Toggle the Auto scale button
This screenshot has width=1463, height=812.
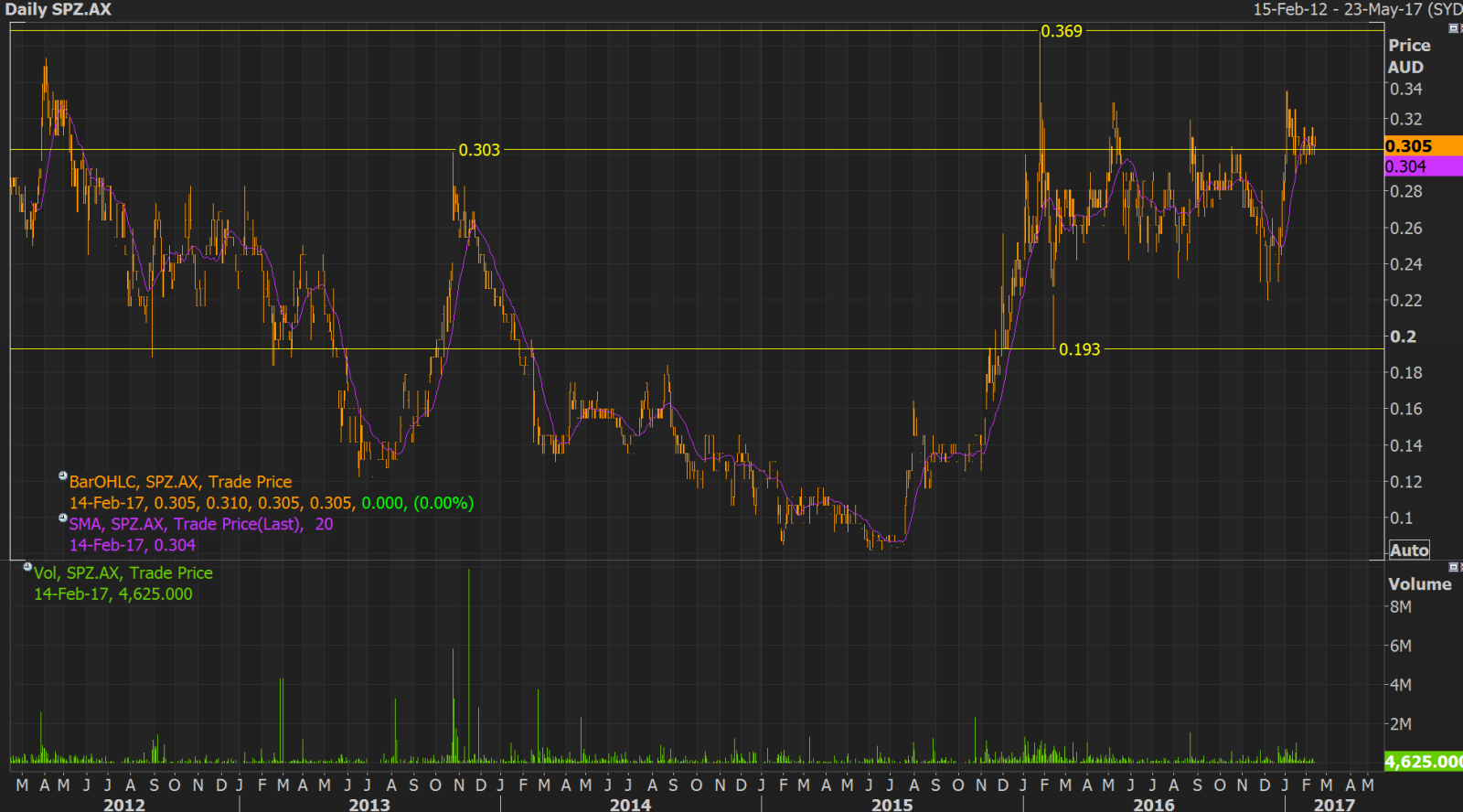(1409, 550)
